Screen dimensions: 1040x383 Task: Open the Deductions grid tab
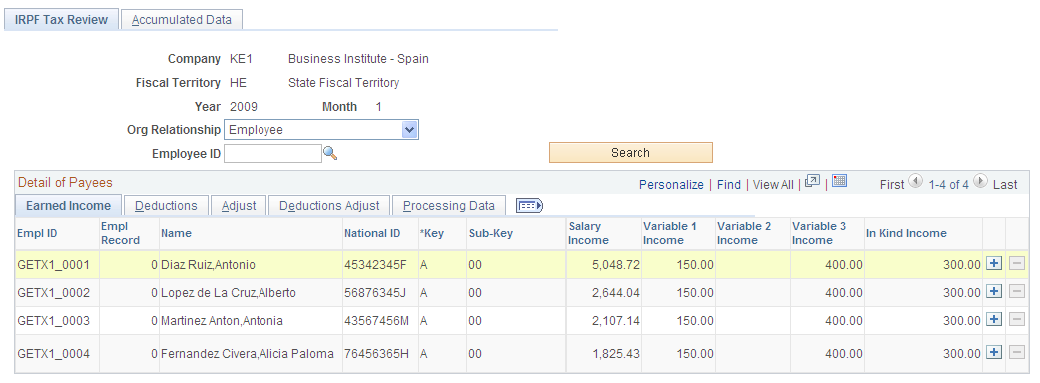pyautogui.click(x=166, y=206)
